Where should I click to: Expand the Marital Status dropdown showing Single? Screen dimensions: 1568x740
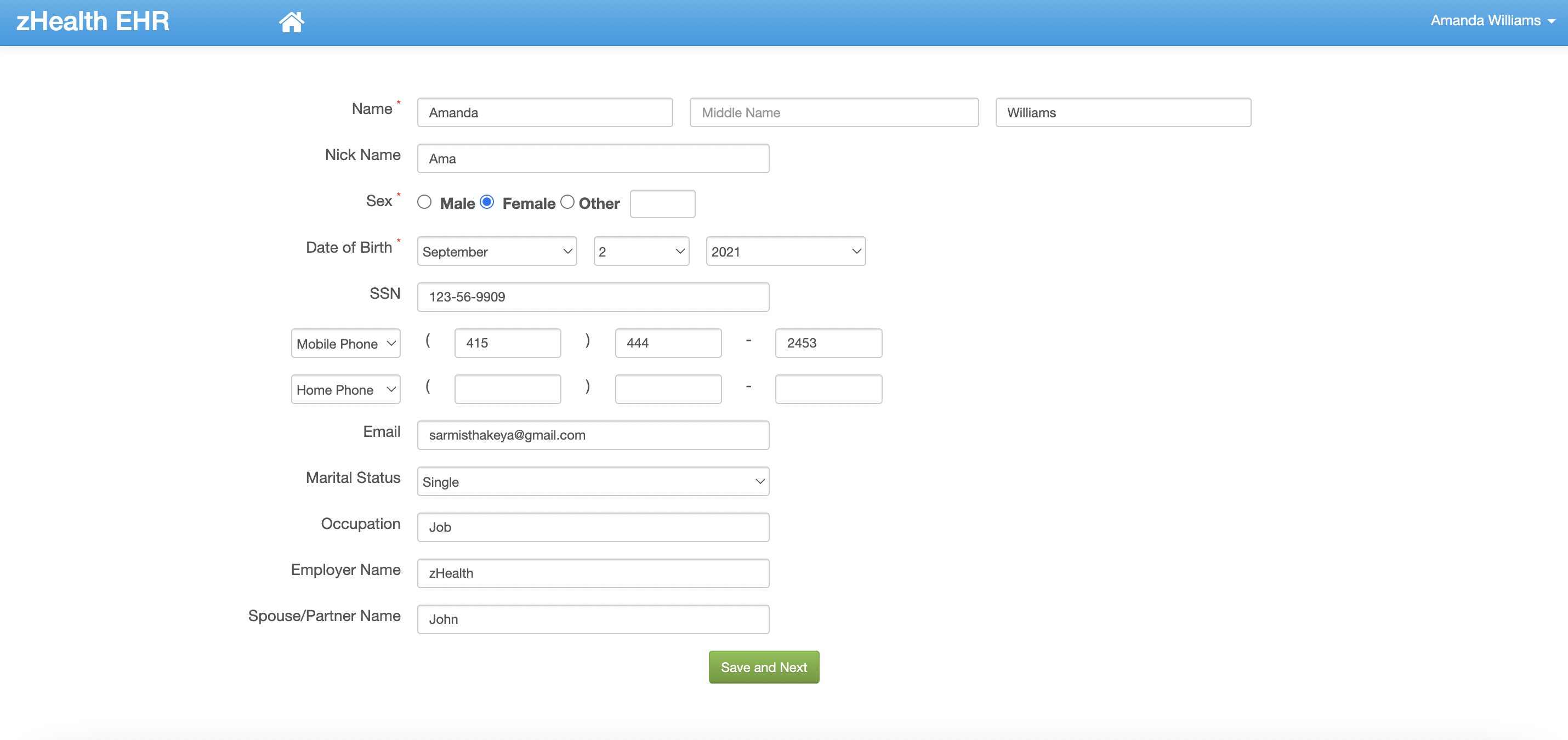593,481
